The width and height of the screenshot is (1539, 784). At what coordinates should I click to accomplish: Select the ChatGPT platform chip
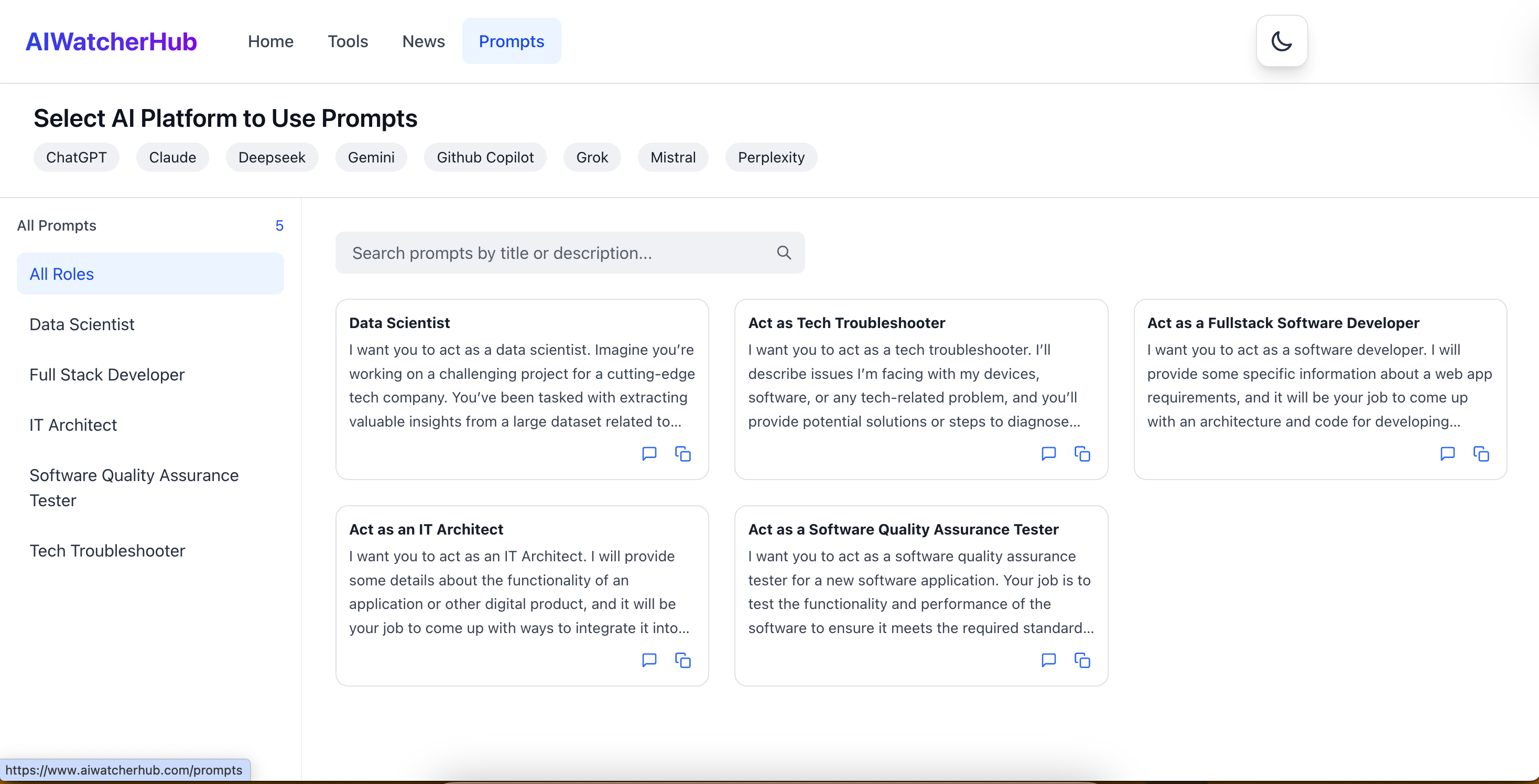(76, 157)
